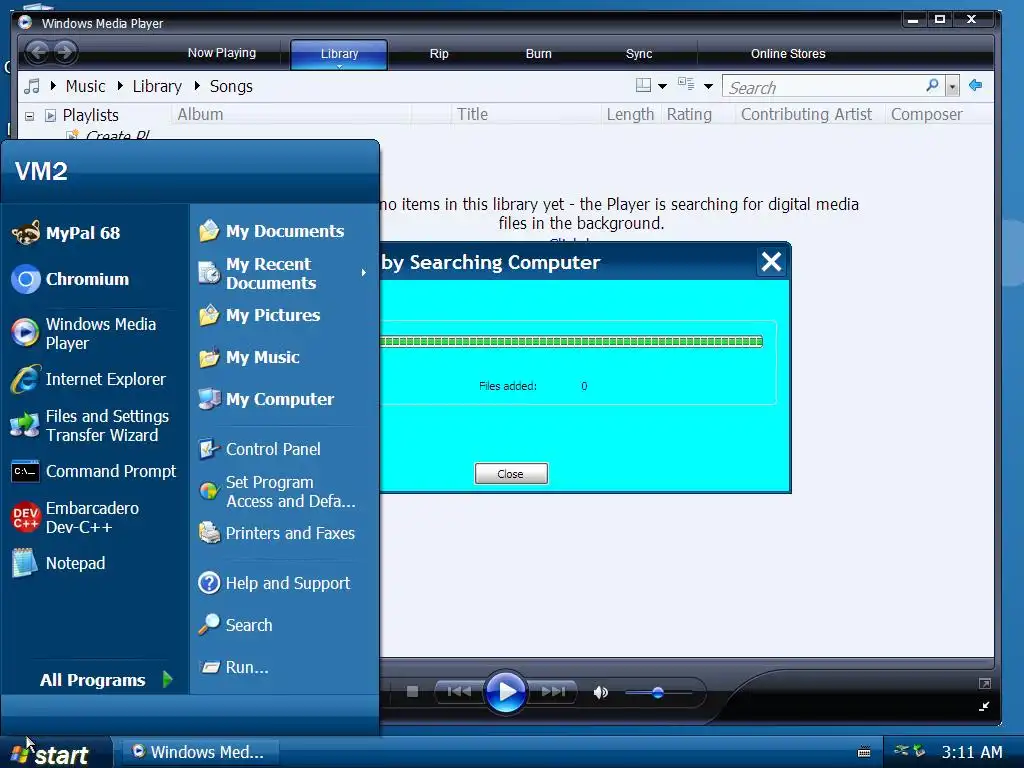Switch to the Sync tab
Viewport: 1024px width, 768px height.
point(639,54)
